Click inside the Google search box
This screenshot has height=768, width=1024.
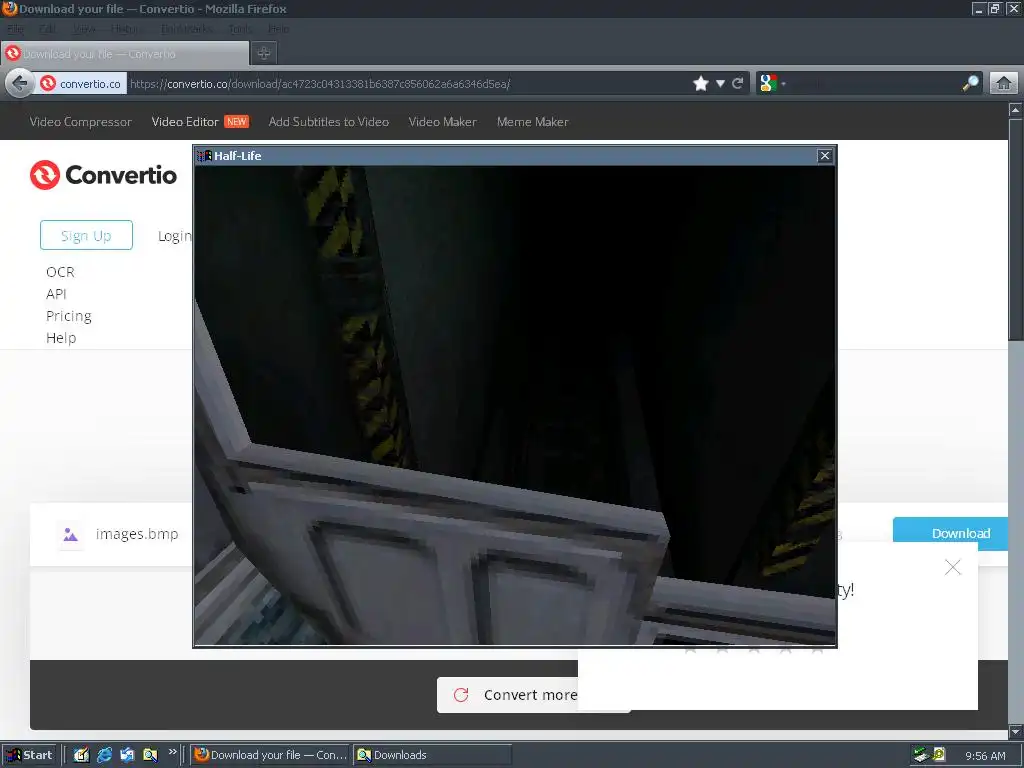[x=875, y=84]
